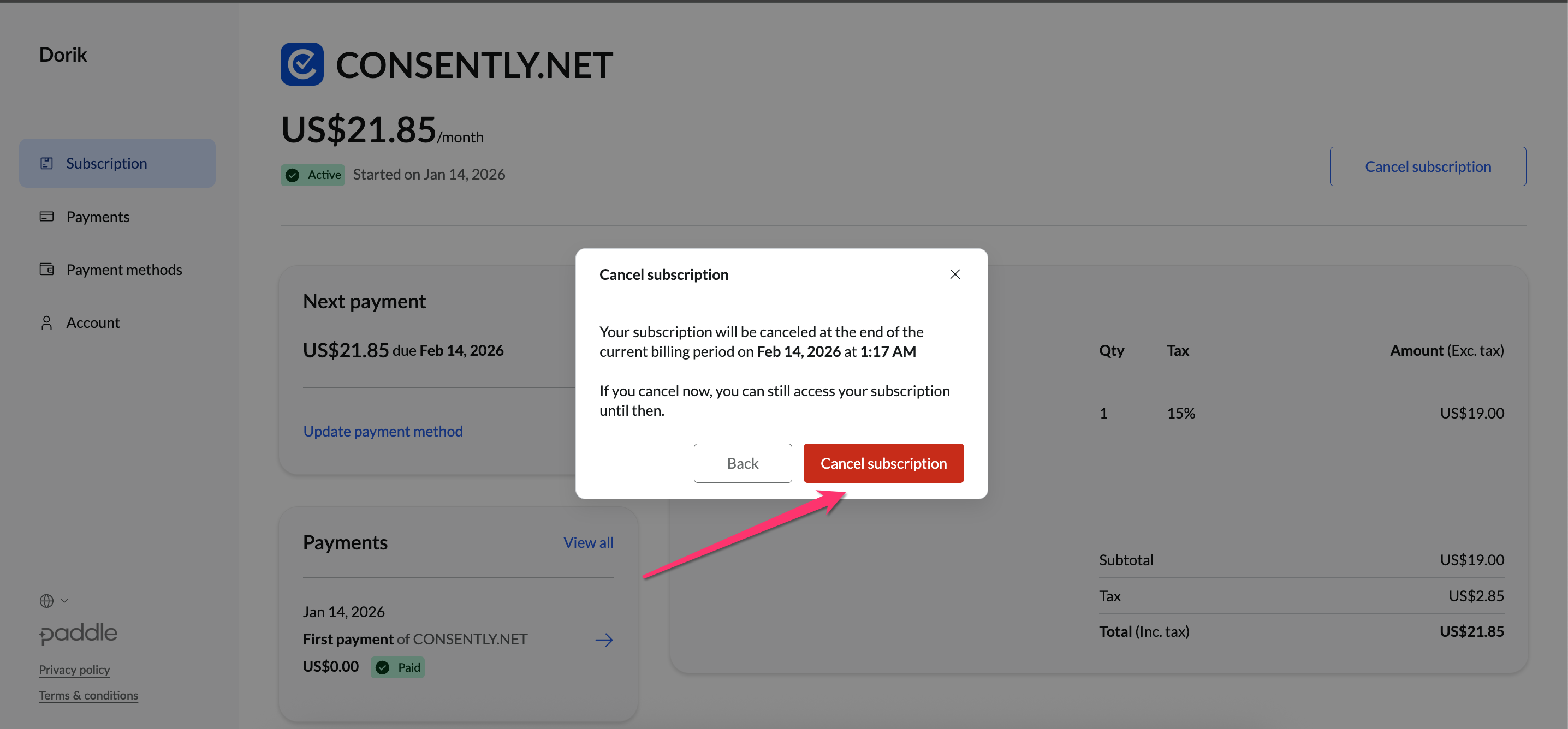
Task: Click the Subscription sidebar icon
Action: tap(46, 163)
